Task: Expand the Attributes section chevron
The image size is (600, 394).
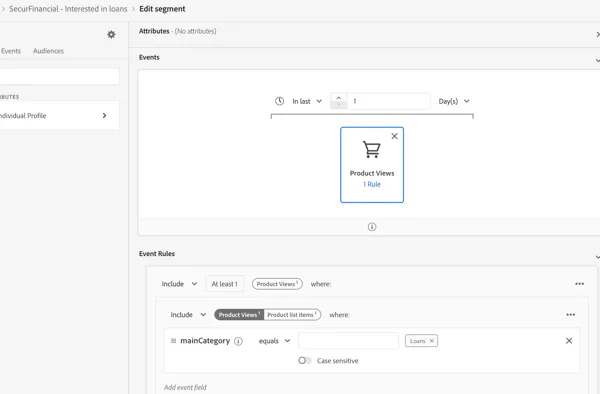Action: [x=598, y=34]
